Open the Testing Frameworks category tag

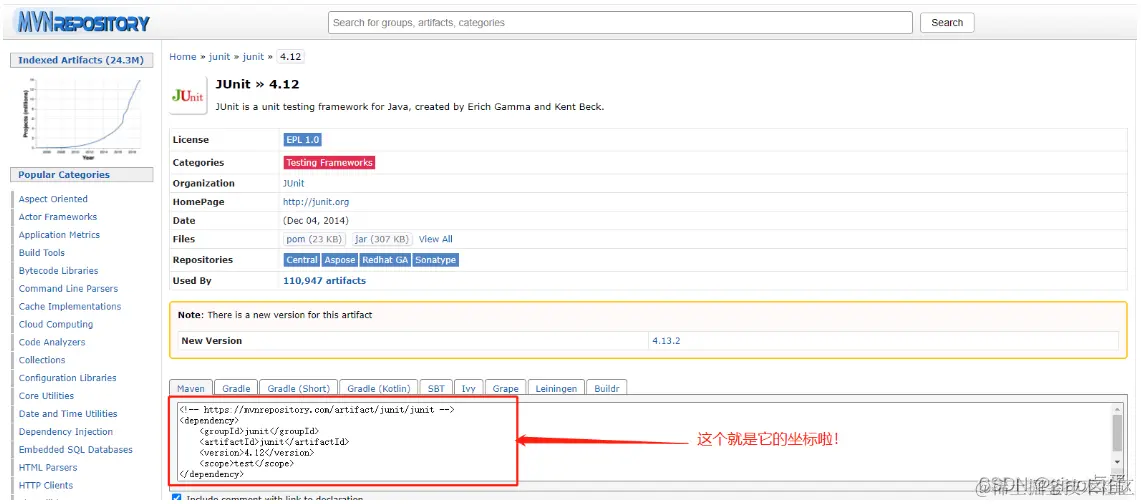[x=329, y=163]
